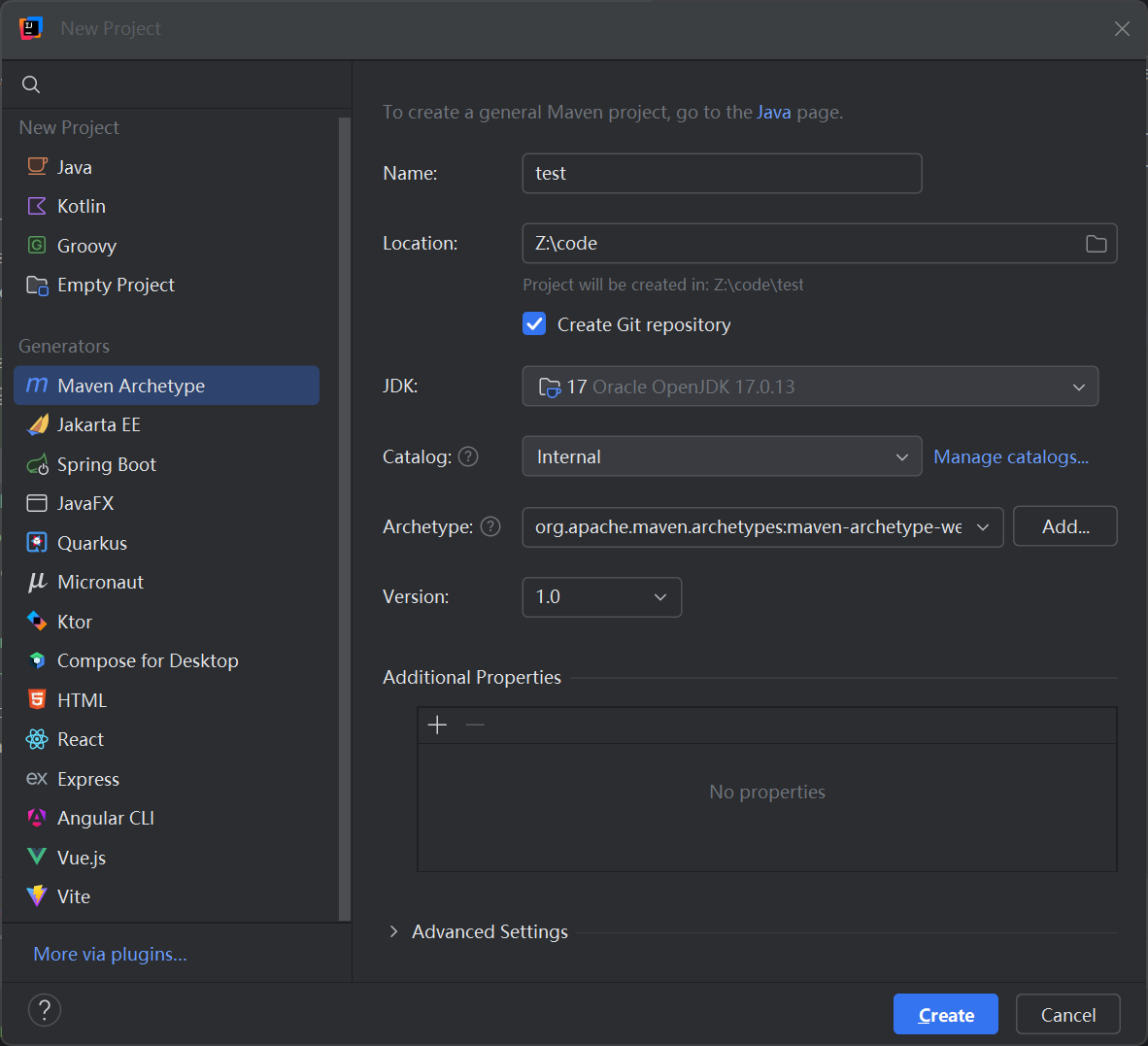Select the Quarkus generator
The image size is (1148, 1046).
click(91, 544)
